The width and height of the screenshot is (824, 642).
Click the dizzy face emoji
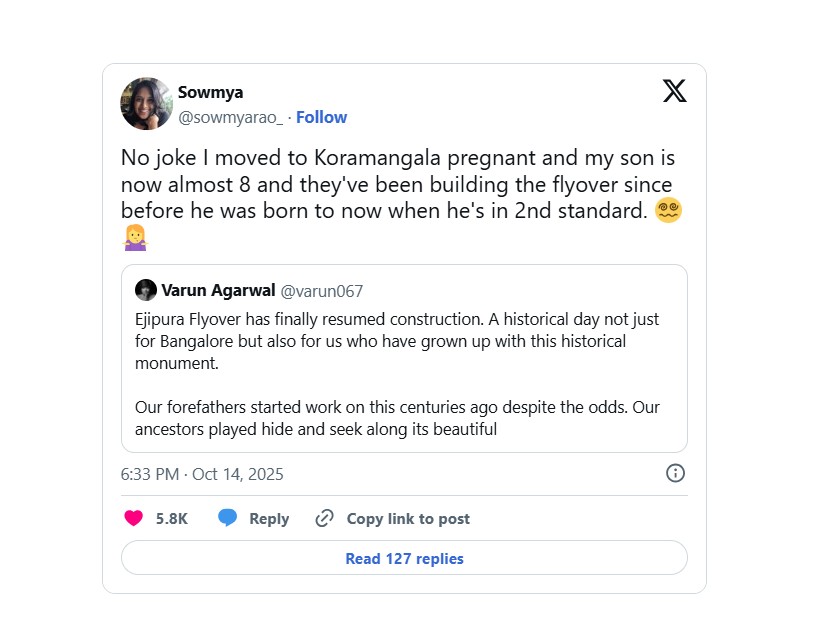coord(668,211)
